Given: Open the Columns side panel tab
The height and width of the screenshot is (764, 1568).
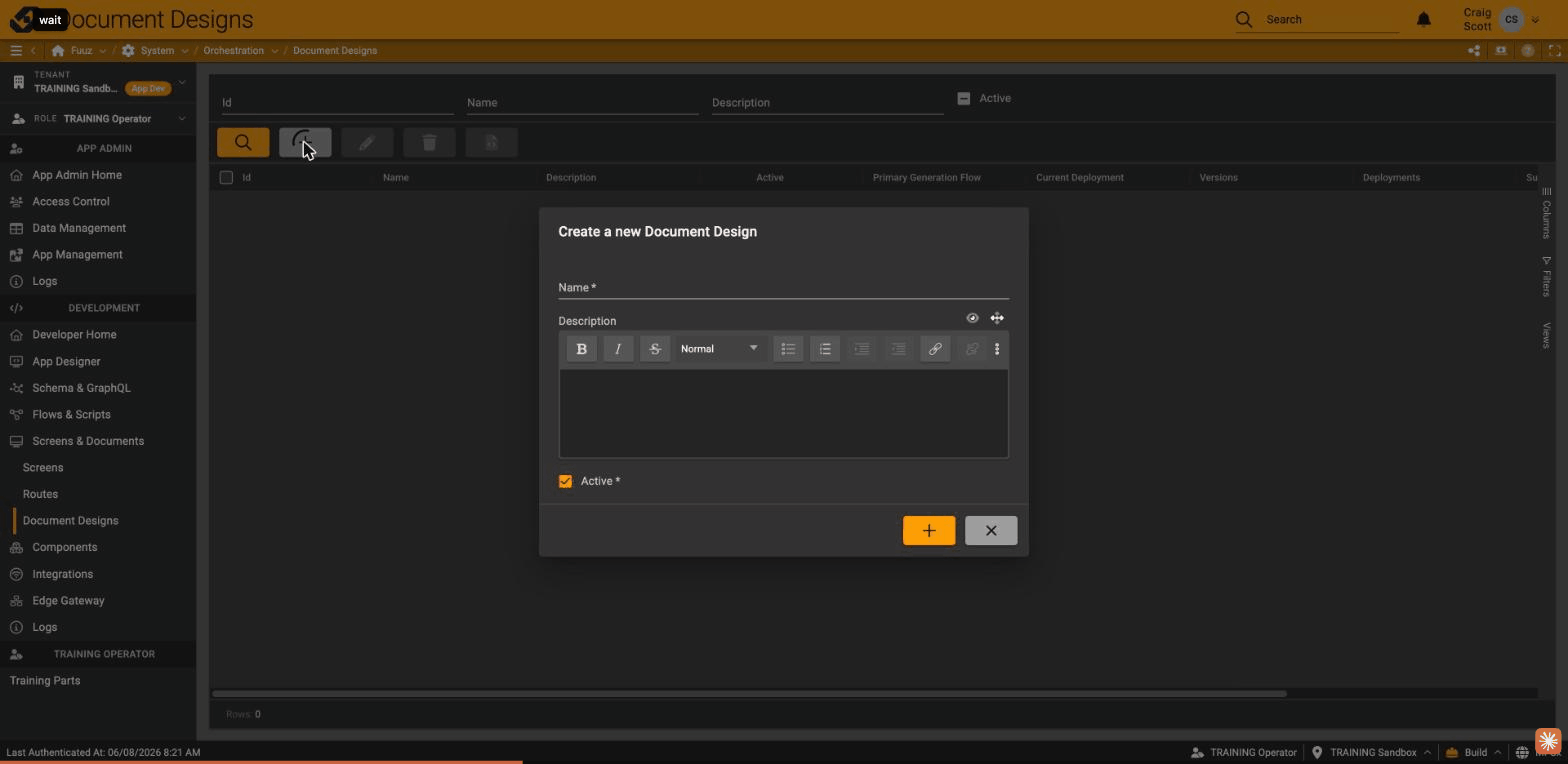Looking at the screenshot, I should (1546, 212).
